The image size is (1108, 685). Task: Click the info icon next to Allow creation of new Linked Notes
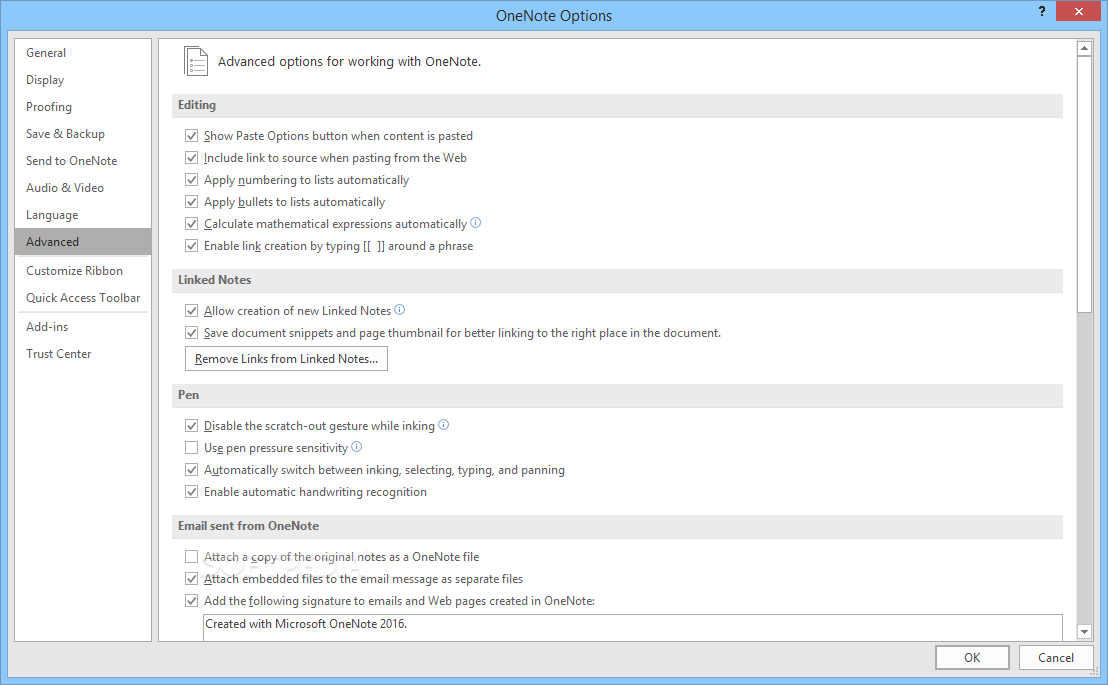[x=399, y=310]
